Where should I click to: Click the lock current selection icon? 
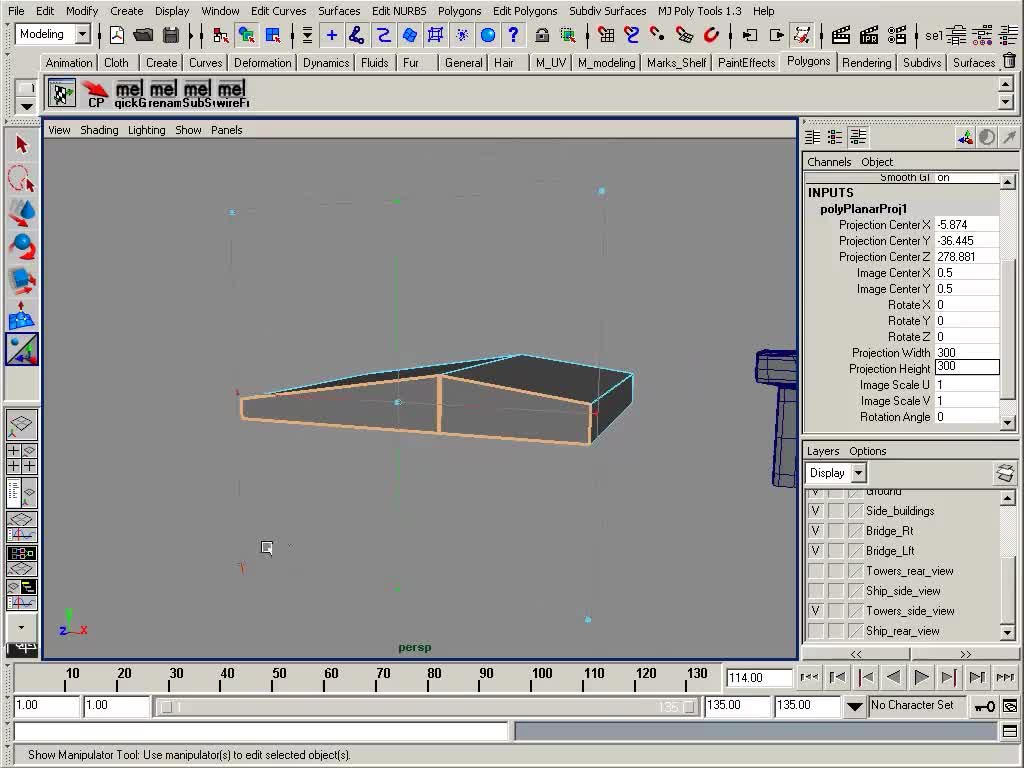(542, 35)
